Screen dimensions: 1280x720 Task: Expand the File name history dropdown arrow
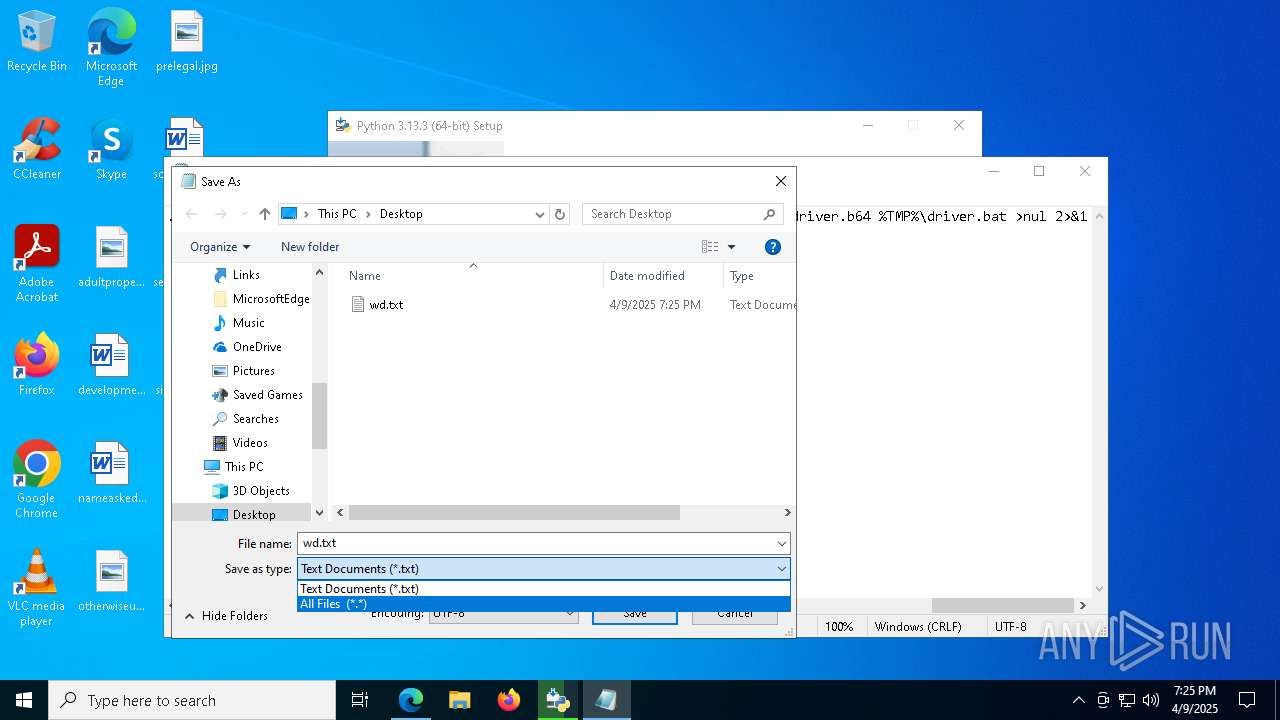click(781, 543)
